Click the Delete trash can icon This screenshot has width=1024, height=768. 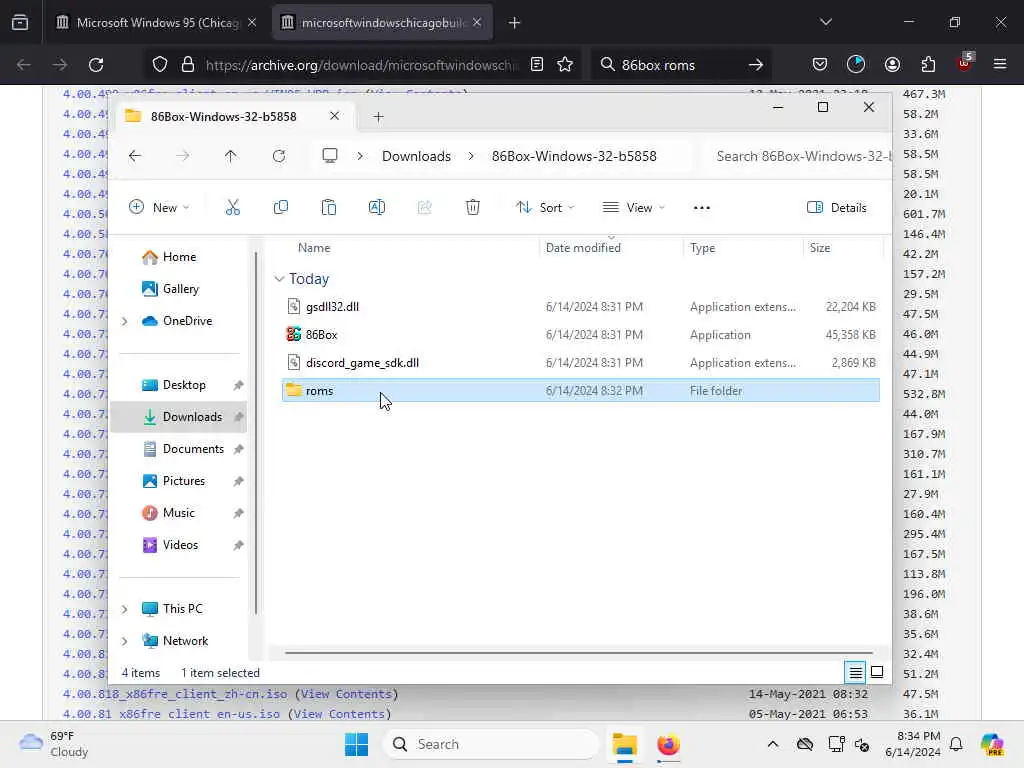point(473,208)
